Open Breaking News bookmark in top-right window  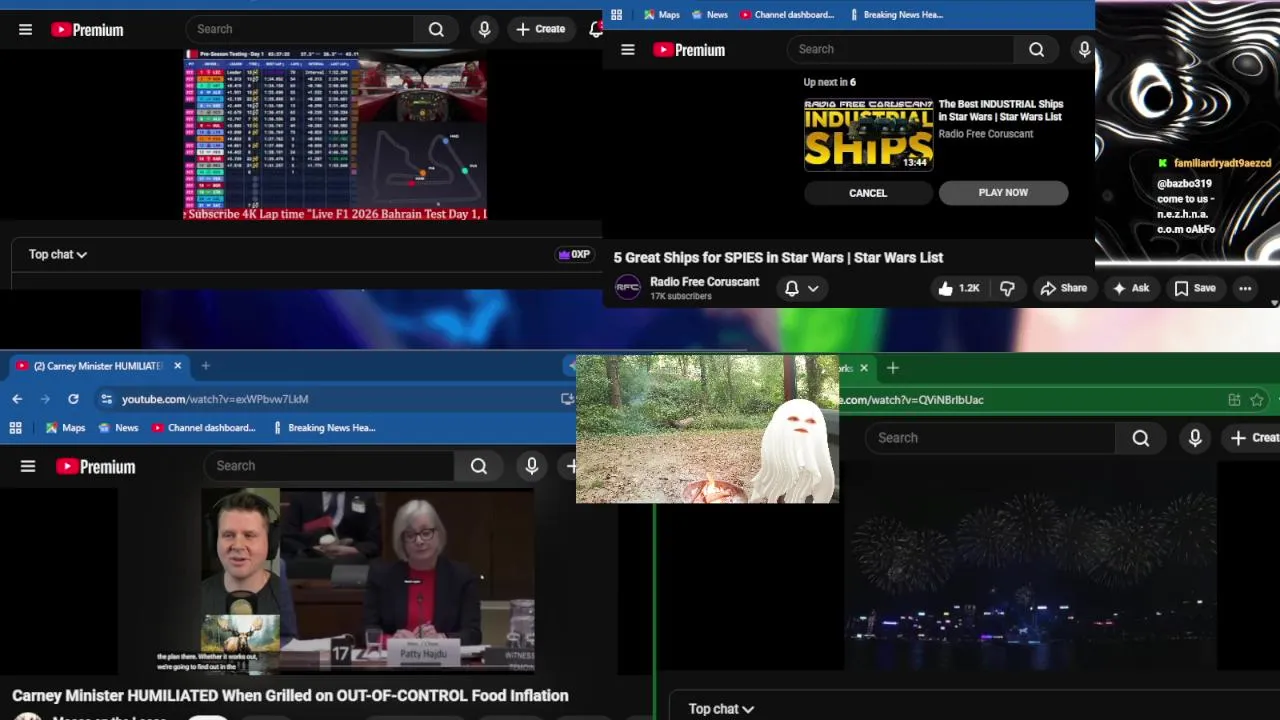(896, 15)
